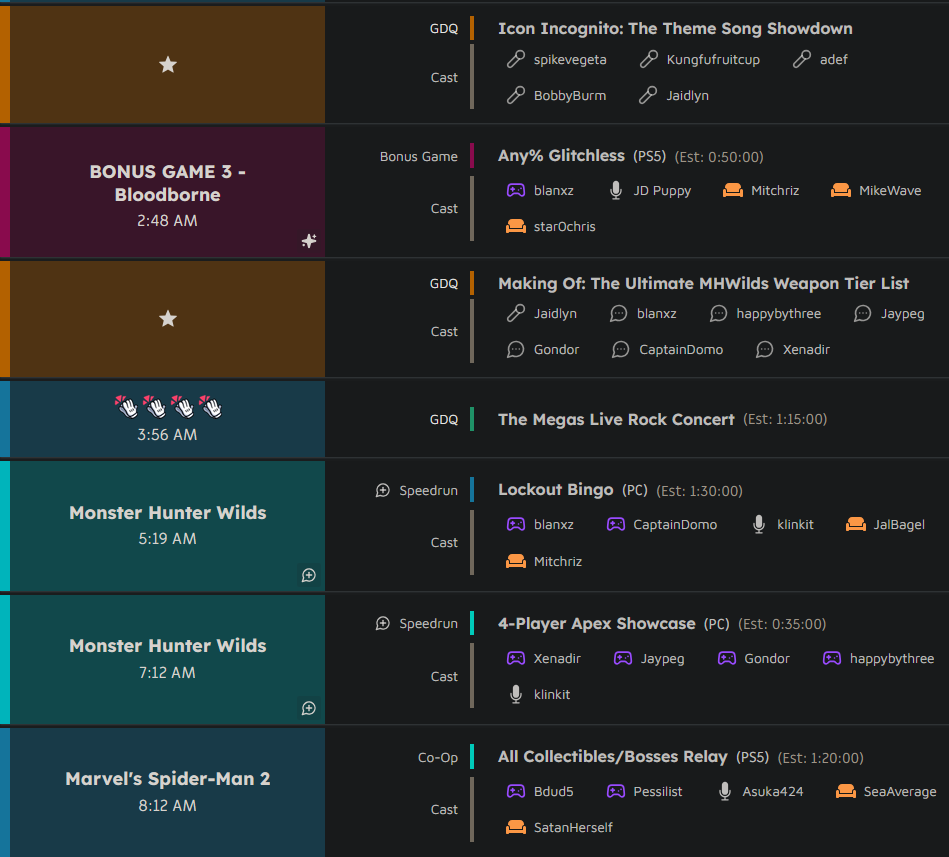Click couch icon next to SatanHerself
This screenshot has height=857, width=949.
click(x=516, y=827)
